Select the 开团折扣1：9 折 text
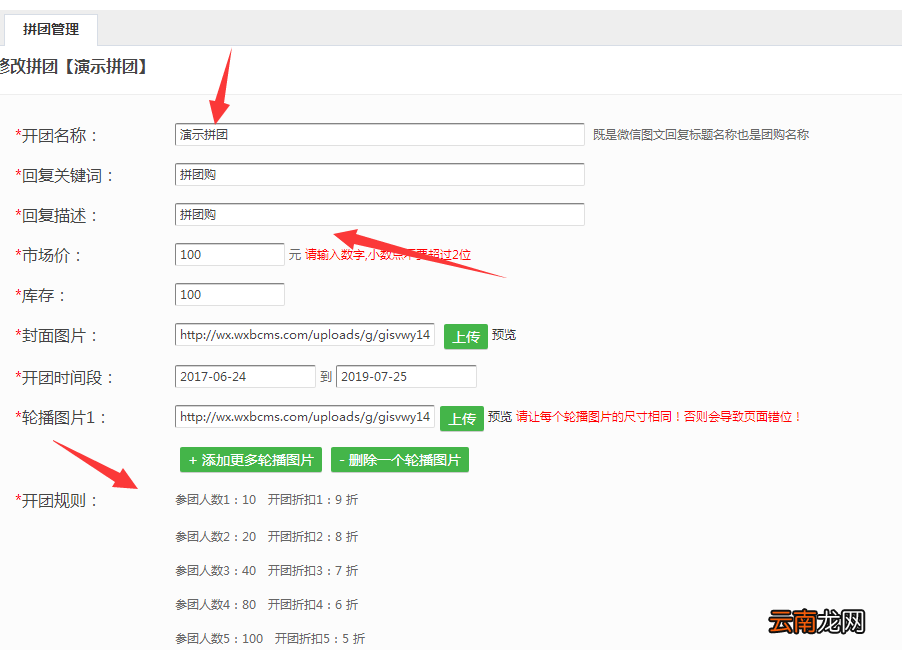 click(x=313, y=500)
